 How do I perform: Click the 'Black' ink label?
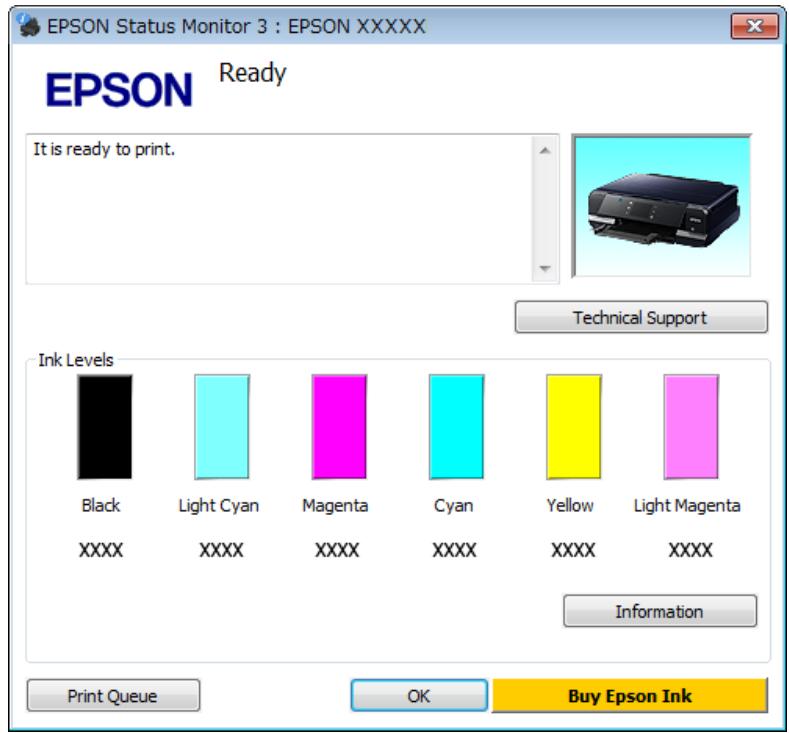click(x=101, y=505)
